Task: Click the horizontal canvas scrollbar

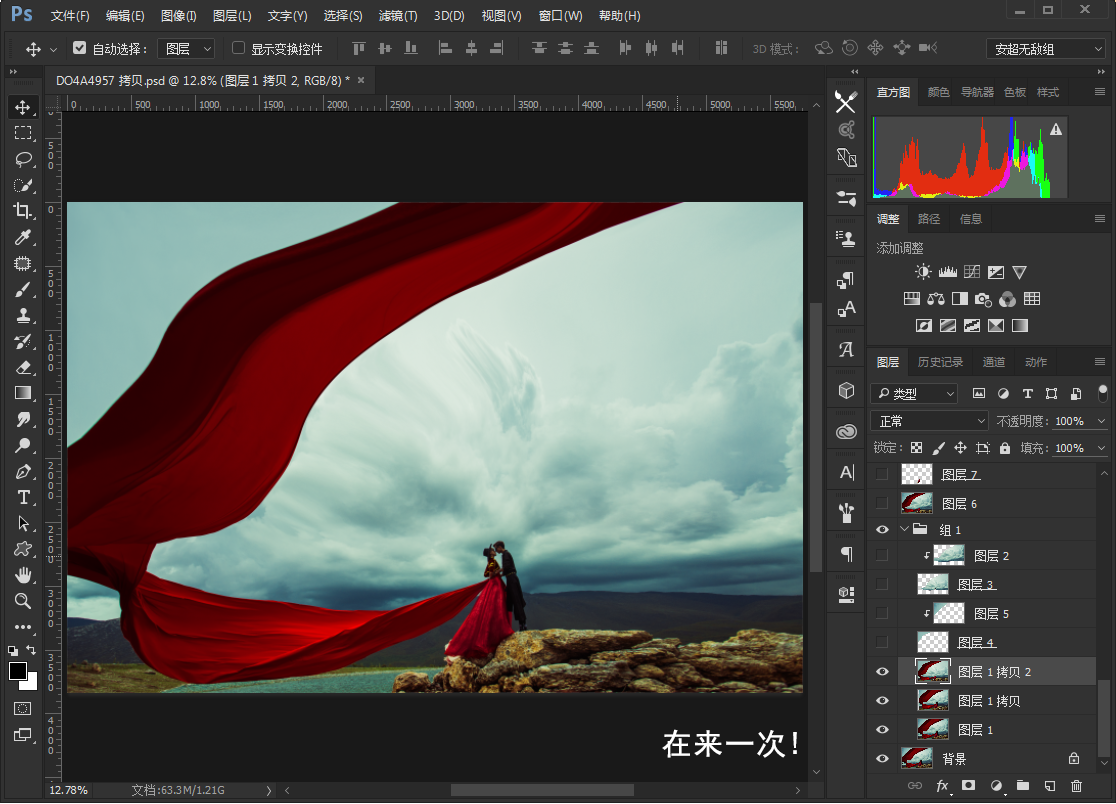Action: pos(542,790)
